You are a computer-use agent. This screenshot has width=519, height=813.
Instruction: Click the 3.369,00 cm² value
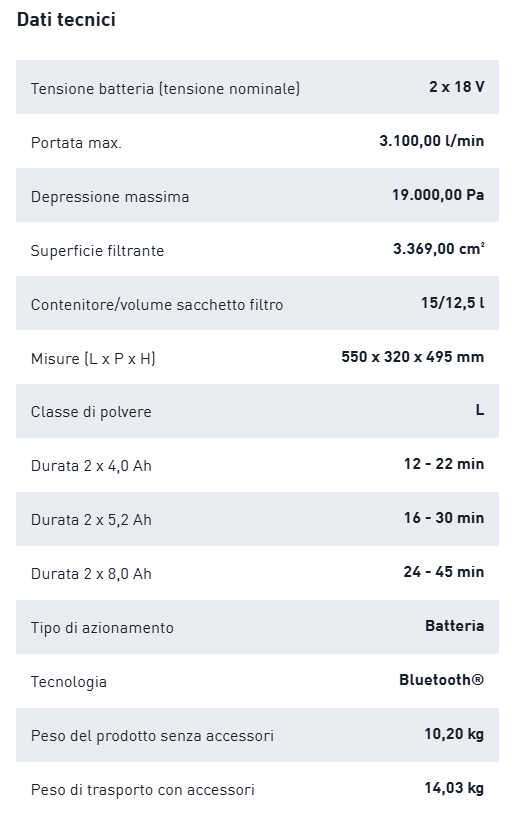point(439,249)
